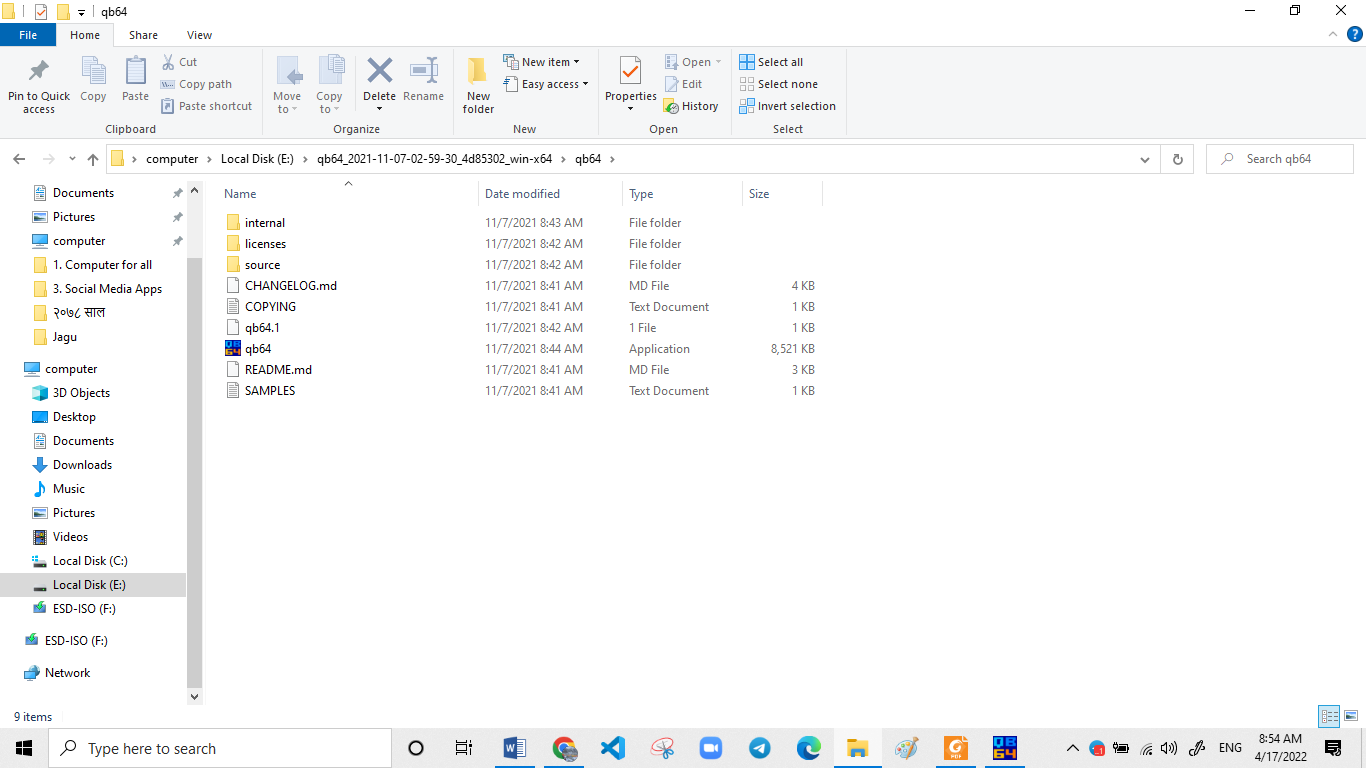Click the Cut scissors icon
Viewport: 1366px width, 768px height.
coord(168,62)
